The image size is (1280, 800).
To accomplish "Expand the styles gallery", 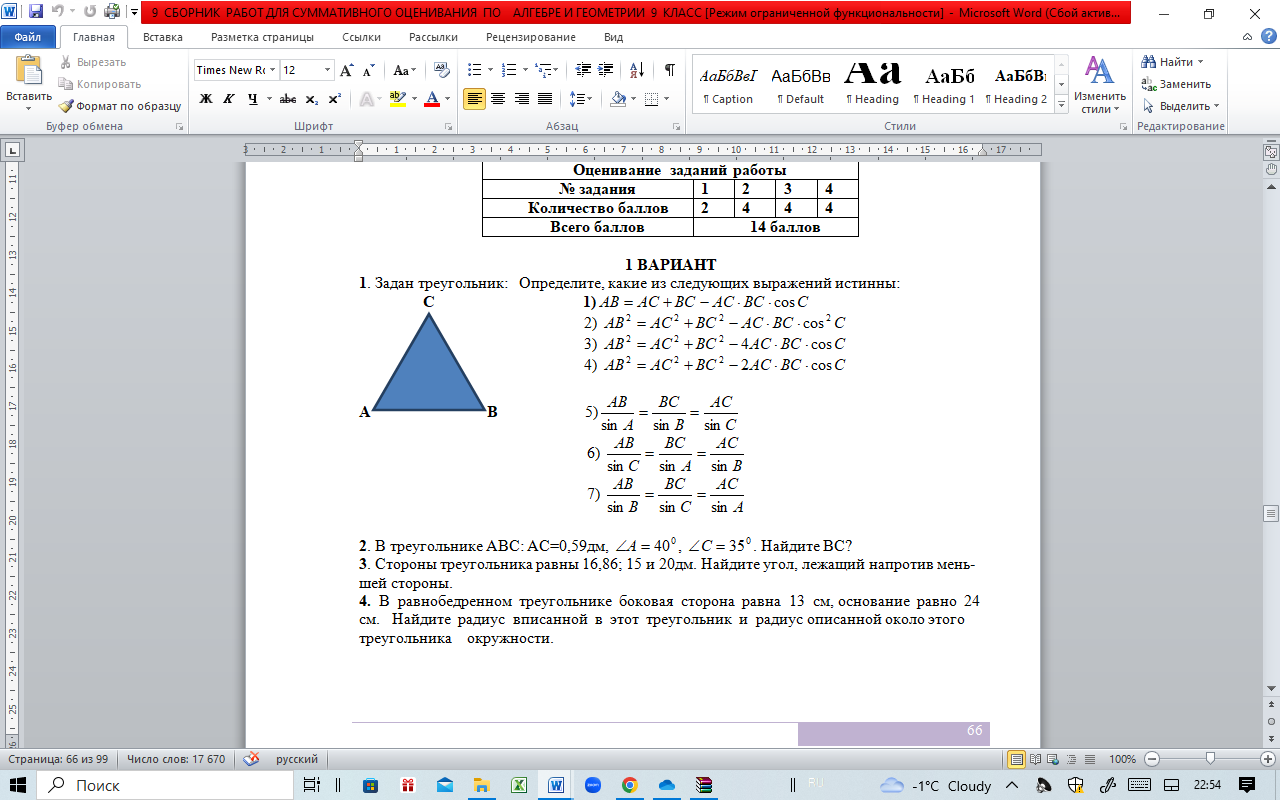I will (1062, 102).
